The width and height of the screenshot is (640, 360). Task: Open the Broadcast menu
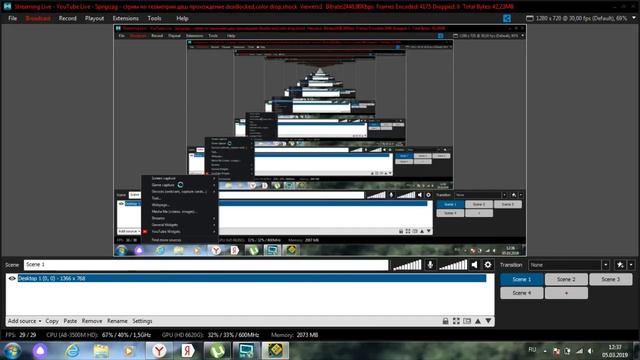(x=38, y=18)
